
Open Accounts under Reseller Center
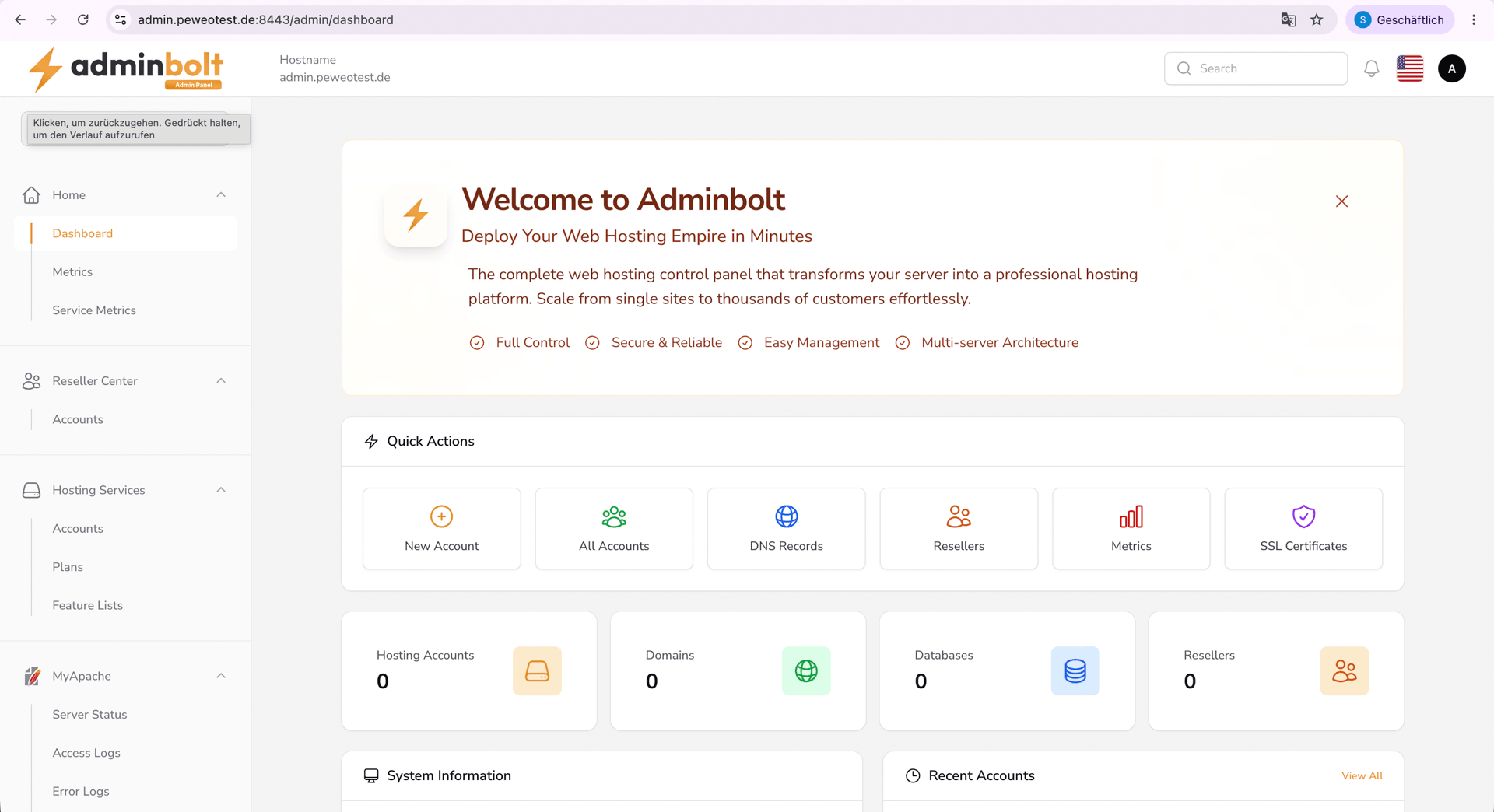point(78,419)
